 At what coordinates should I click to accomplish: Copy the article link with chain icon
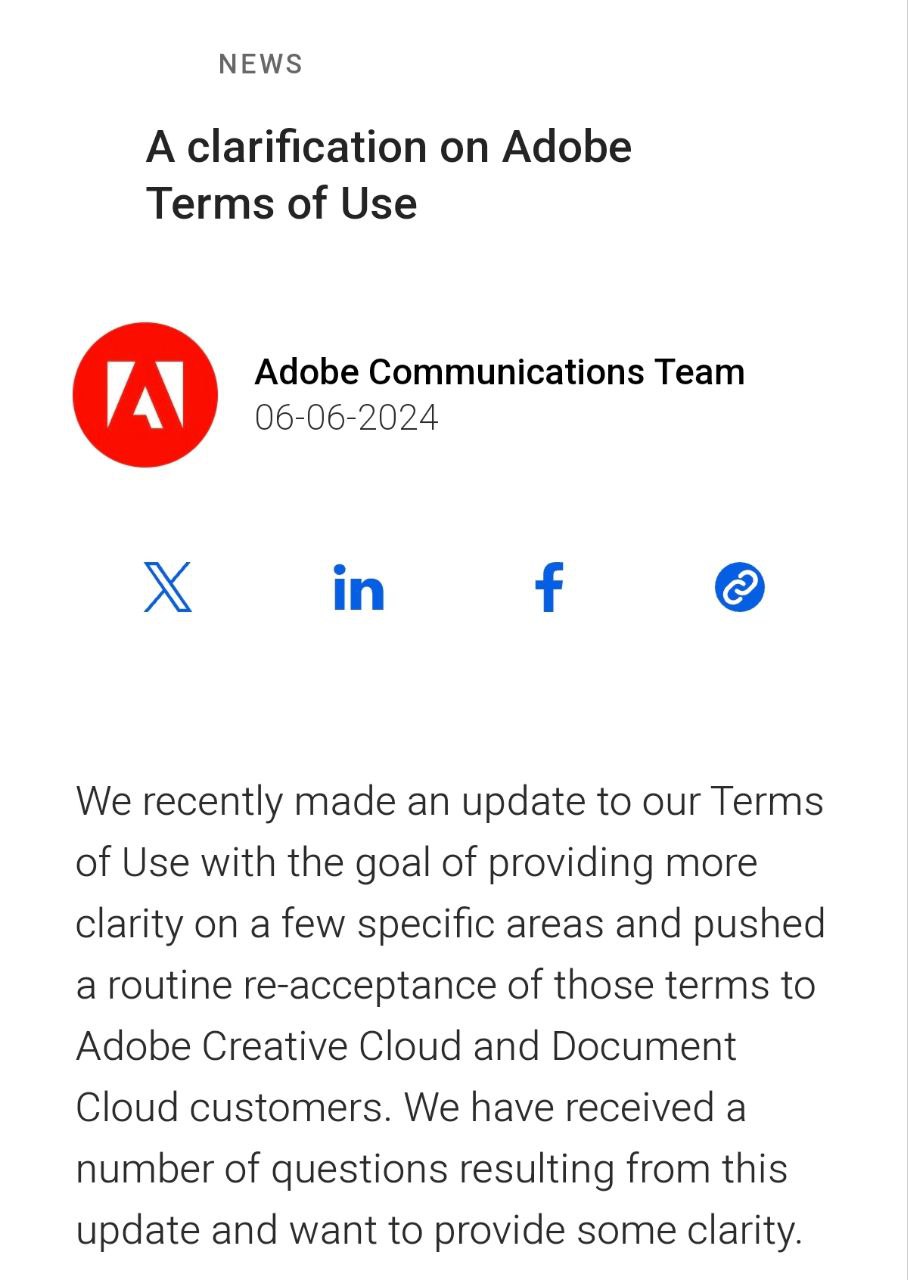(740, 587)
